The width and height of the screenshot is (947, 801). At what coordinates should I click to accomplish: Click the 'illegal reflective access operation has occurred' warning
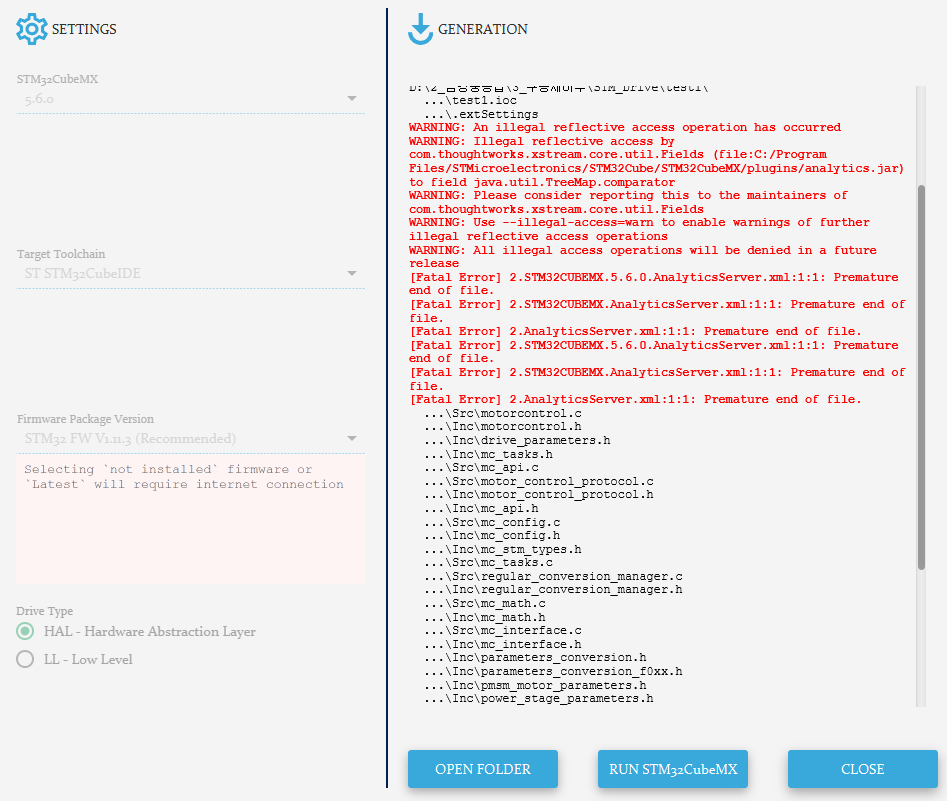[624, 127]
